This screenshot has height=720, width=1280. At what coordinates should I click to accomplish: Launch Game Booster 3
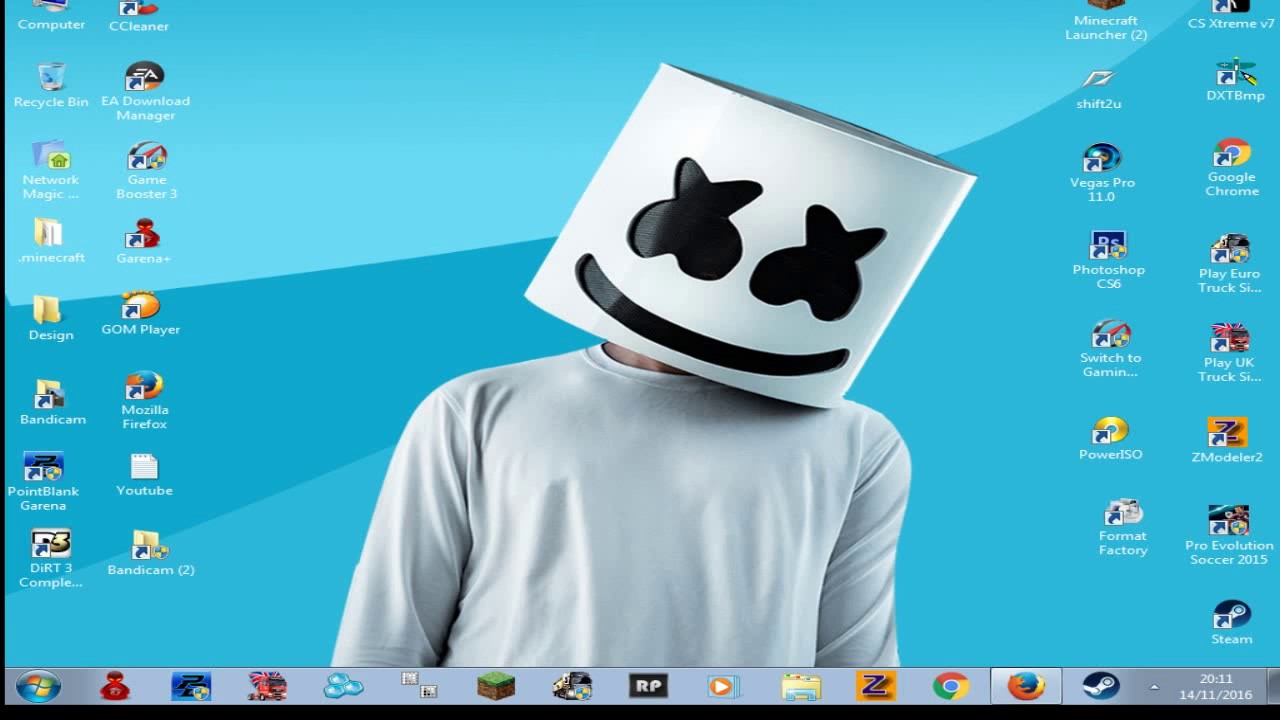click(146, 170)
